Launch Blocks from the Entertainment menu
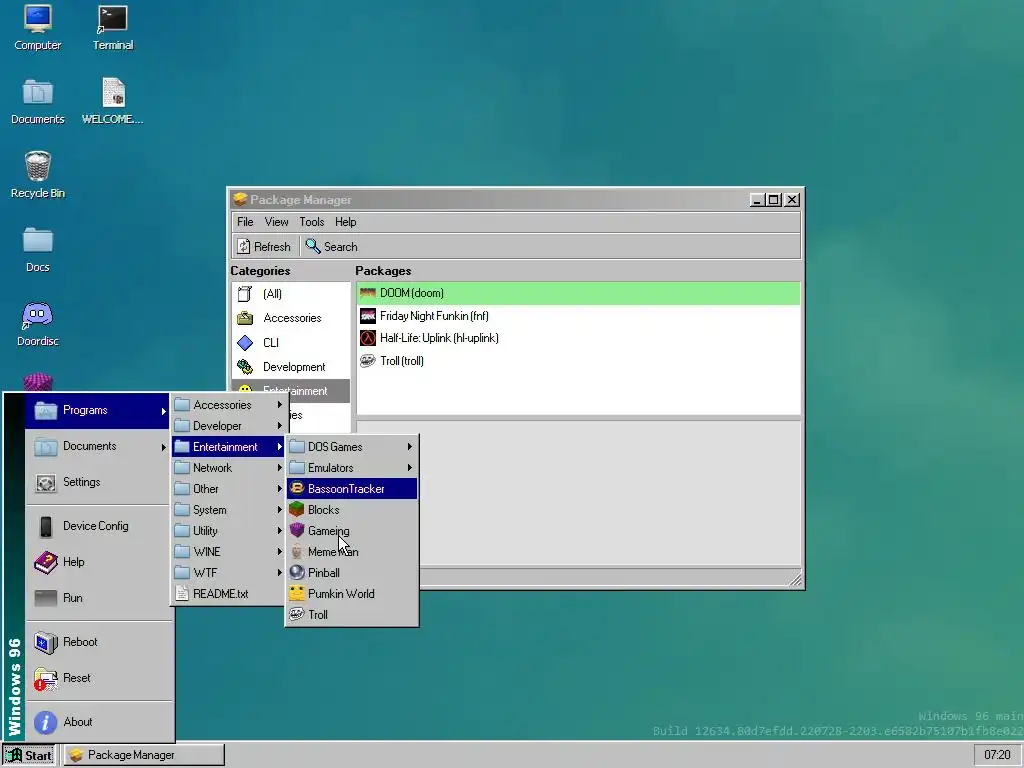 352,509
